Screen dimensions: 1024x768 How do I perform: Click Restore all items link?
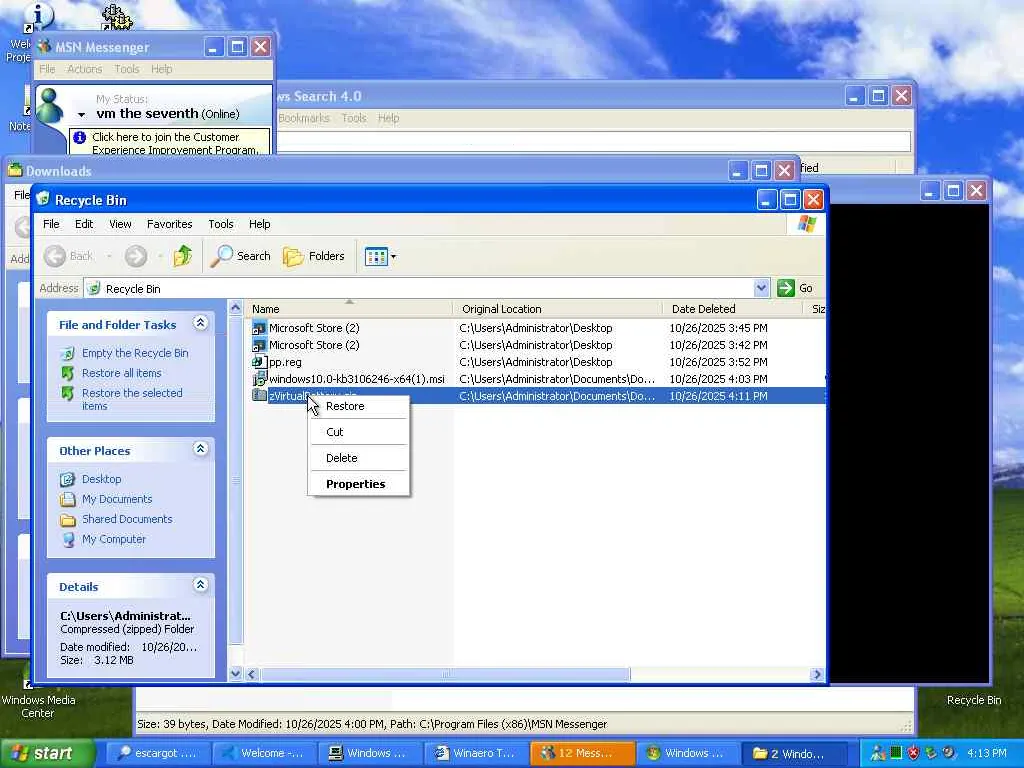(121, 373)
